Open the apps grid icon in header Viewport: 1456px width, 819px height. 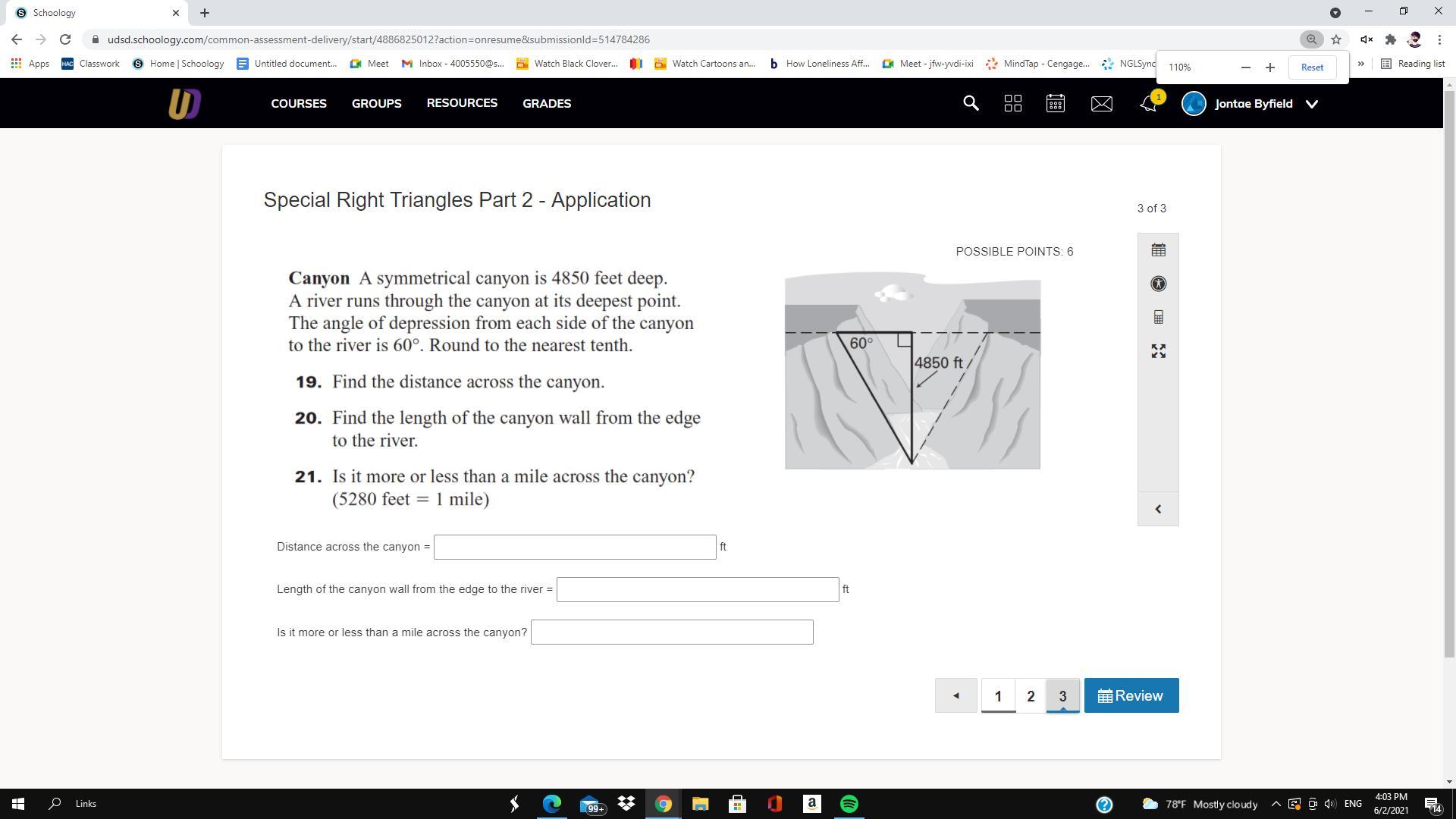(x=1012, y=104)
